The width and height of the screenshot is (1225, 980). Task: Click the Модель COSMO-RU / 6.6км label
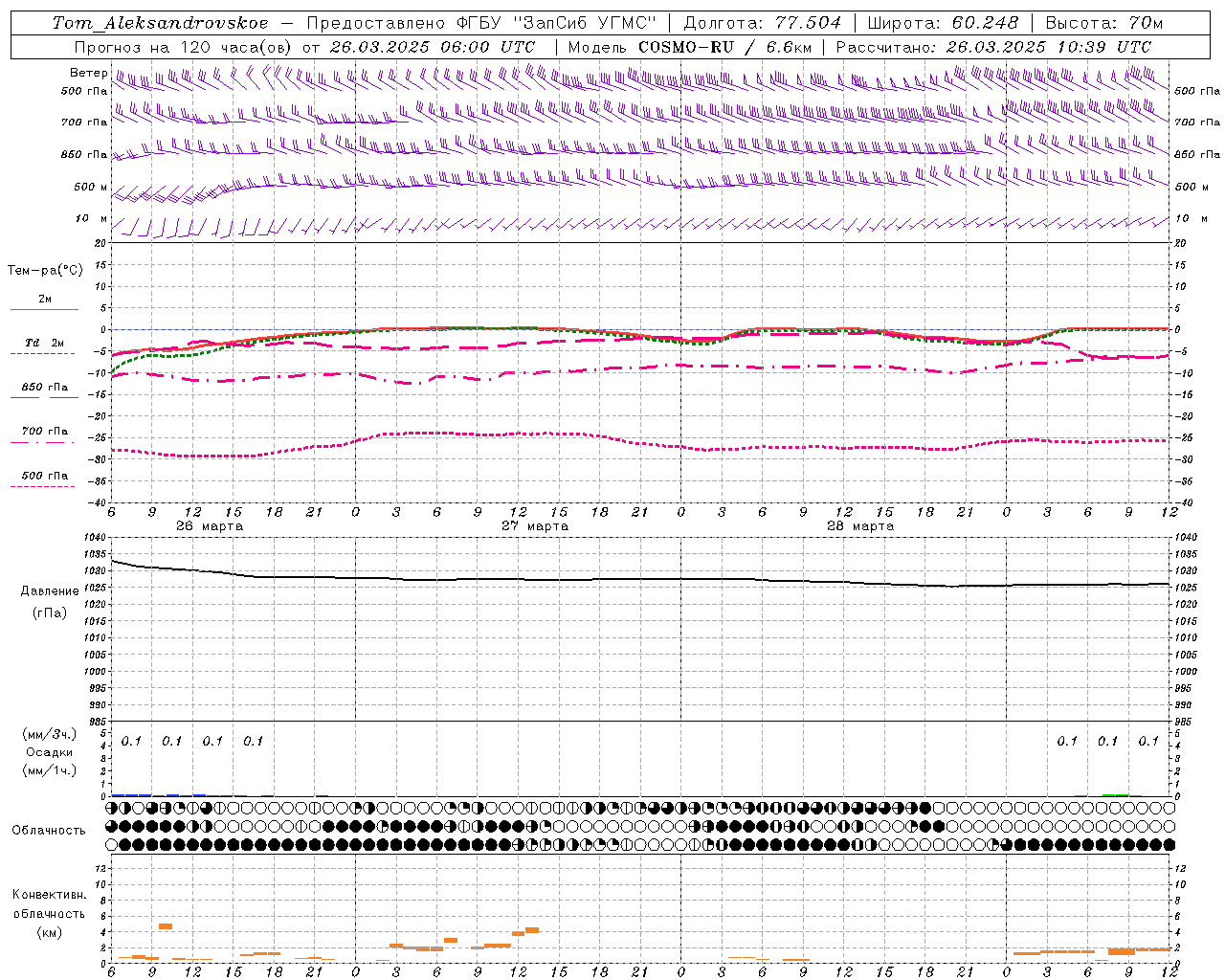click(x=690, y=47)
